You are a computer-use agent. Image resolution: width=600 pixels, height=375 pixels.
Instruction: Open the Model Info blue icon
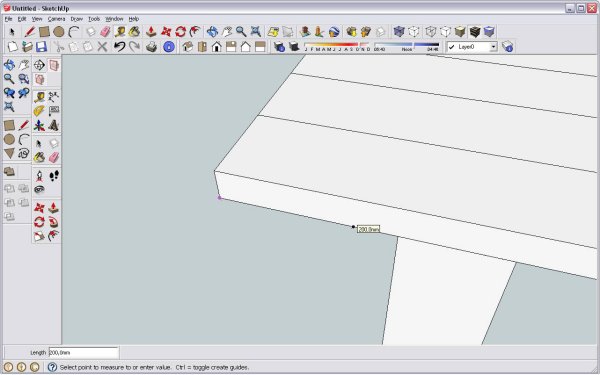(x=169, y=47)
